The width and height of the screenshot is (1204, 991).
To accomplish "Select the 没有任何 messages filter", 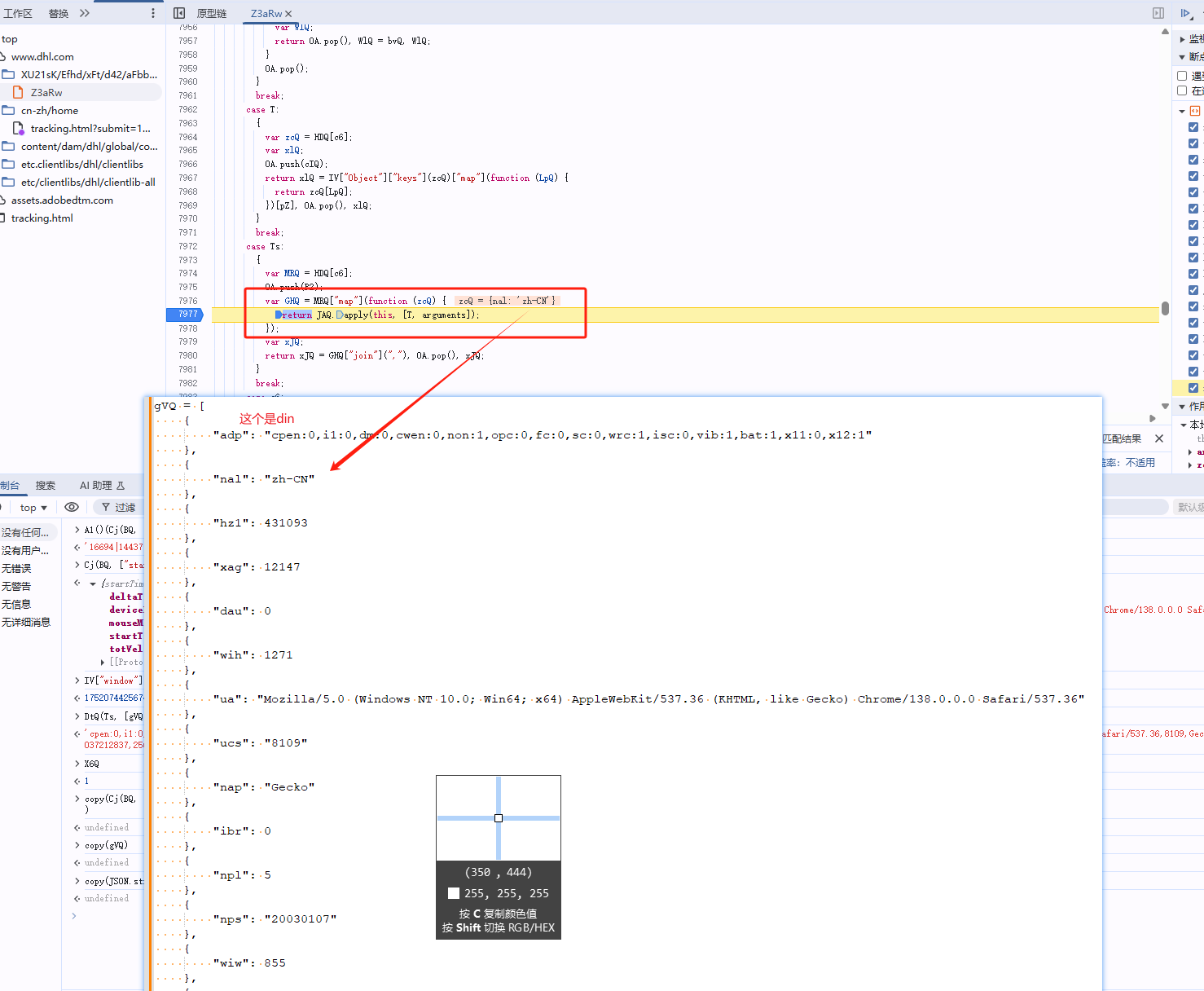I will 26,532.
